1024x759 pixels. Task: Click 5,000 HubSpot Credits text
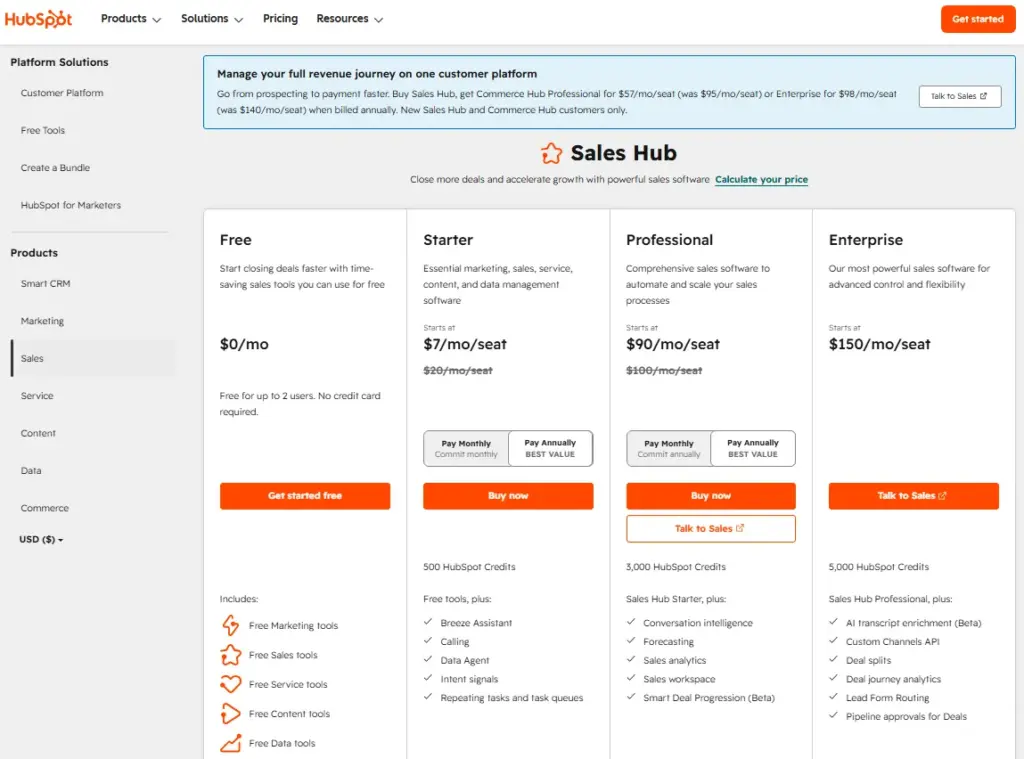click(878, 567)
